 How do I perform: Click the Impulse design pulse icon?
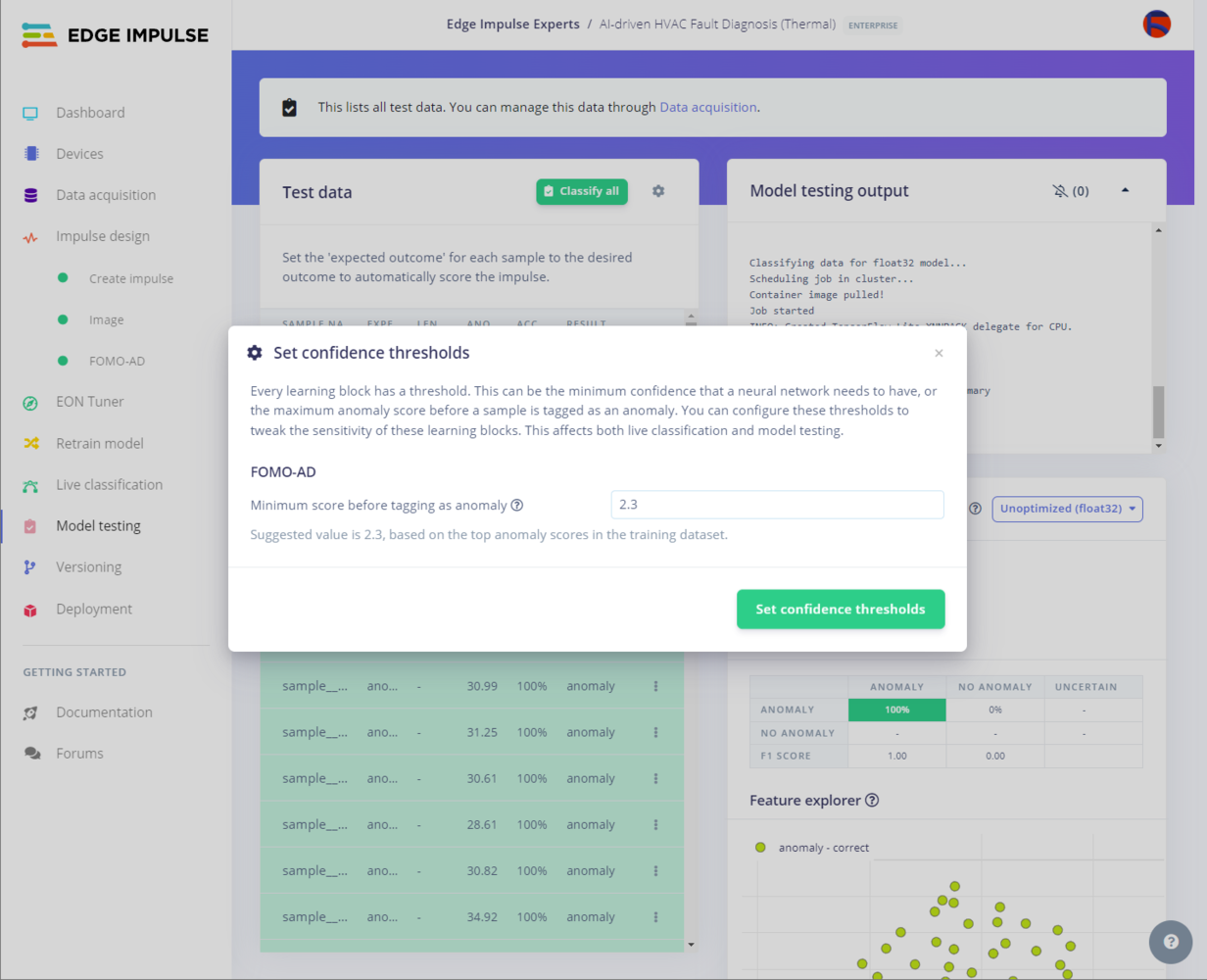point(30,237)
